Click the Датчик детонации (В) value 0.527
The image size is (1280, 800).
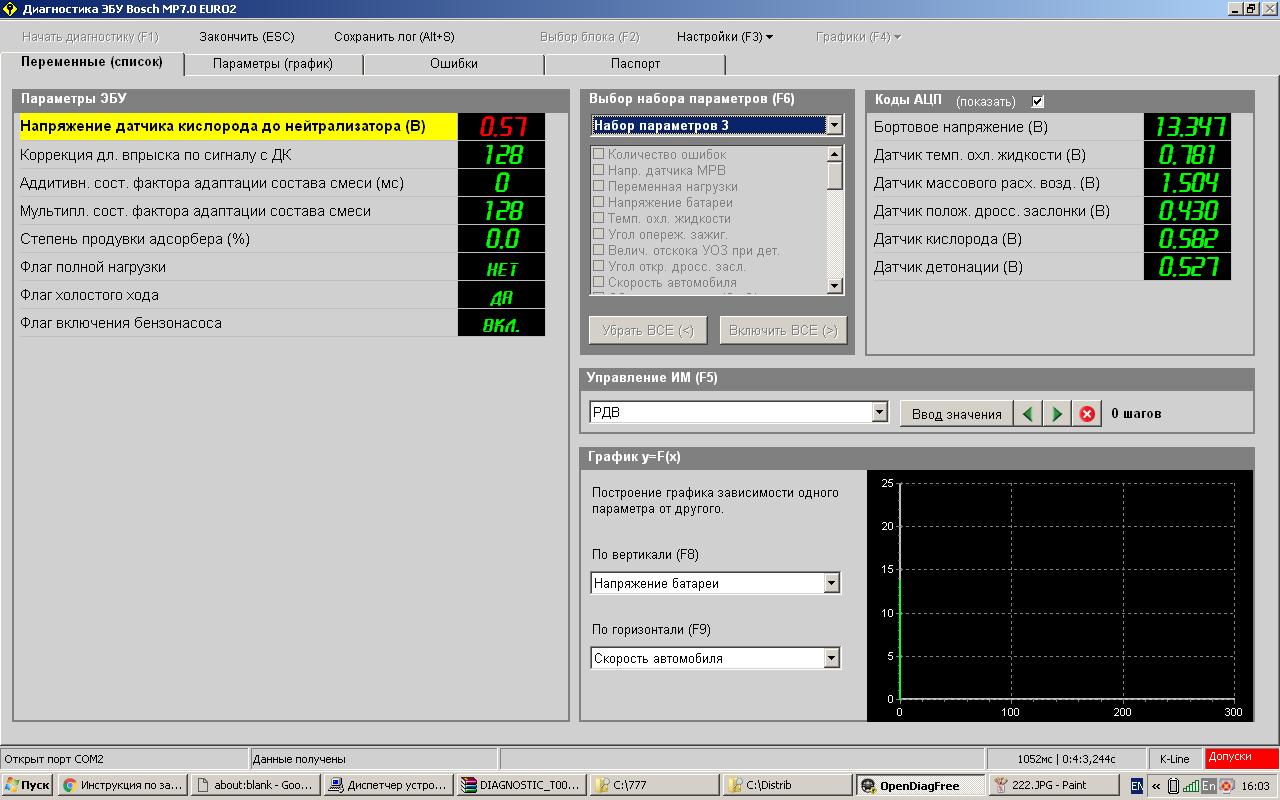(x=1187, y=267)
